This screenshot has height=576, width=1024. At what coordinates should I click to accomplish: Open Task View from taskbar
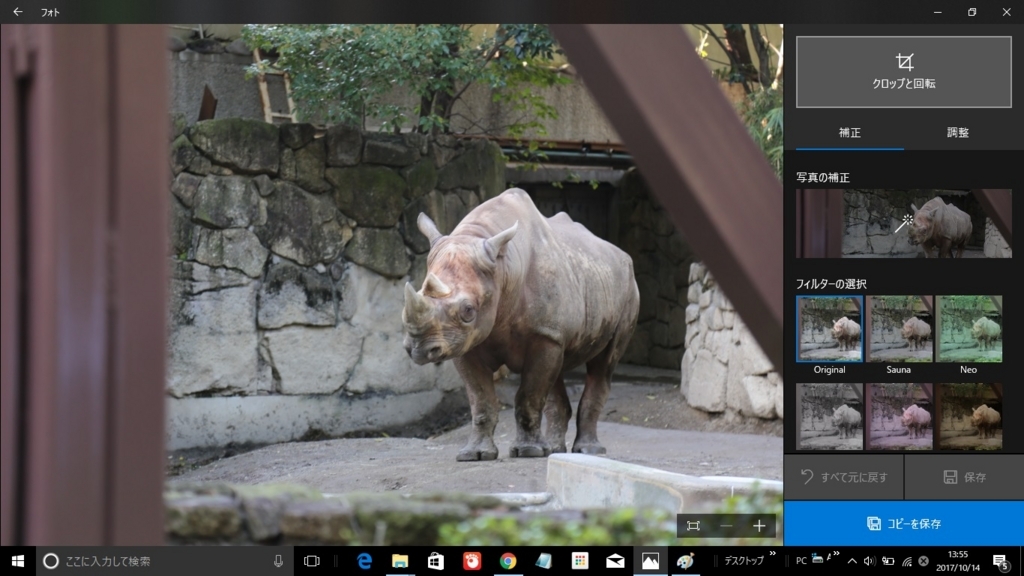click(312, 561)
